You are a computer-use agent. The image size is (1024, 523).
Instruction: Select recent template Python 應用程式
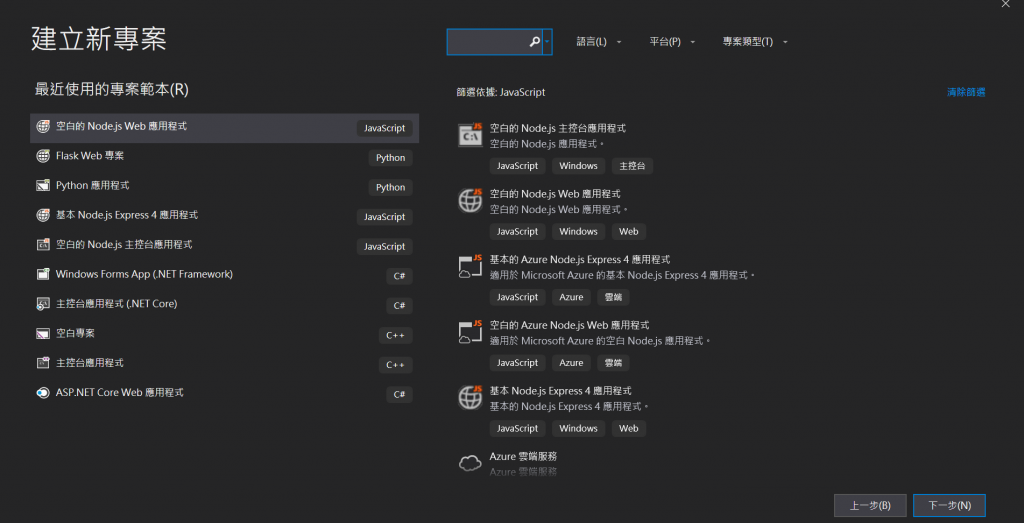(x=225, y=187)
